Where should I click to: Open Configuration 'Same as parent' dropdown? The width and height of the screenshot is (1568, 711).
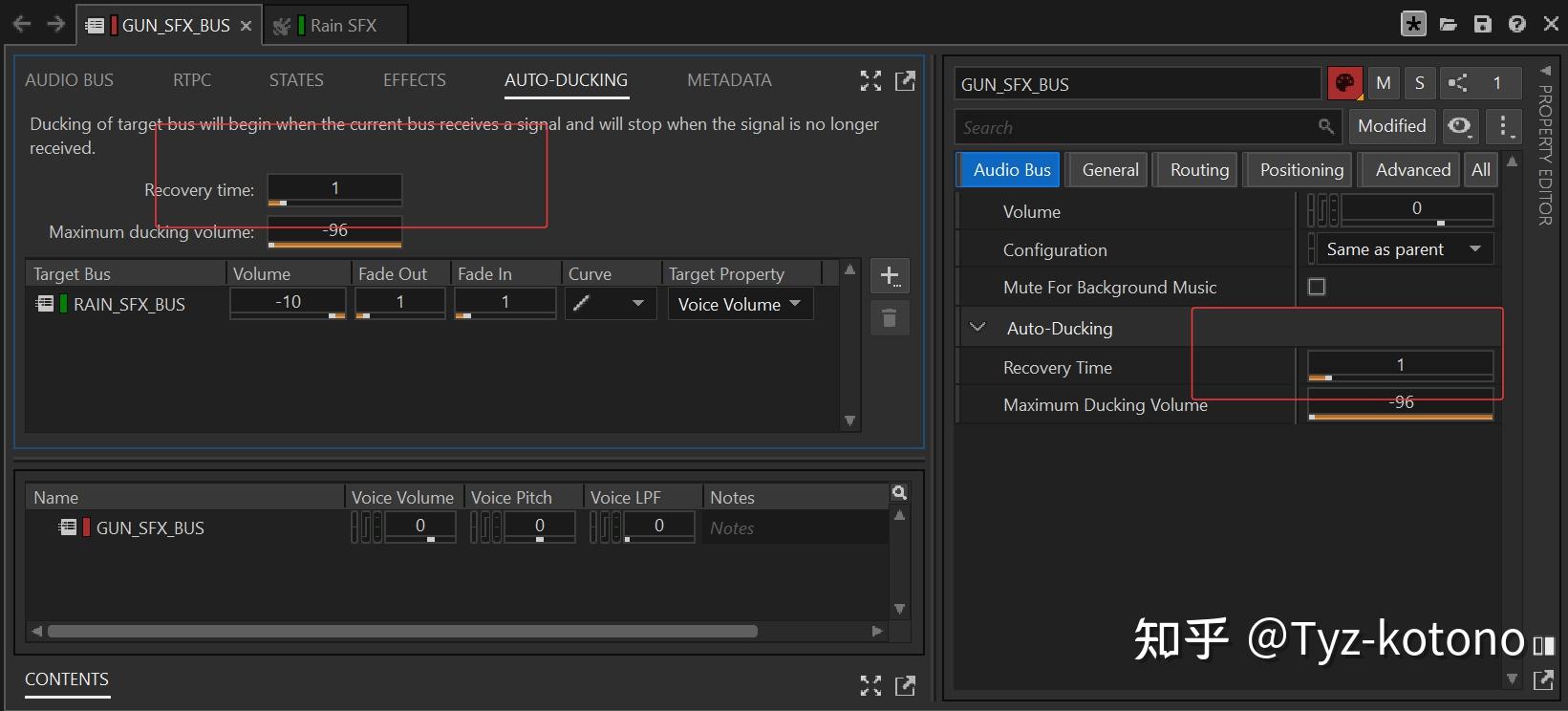pos(1402,249)
